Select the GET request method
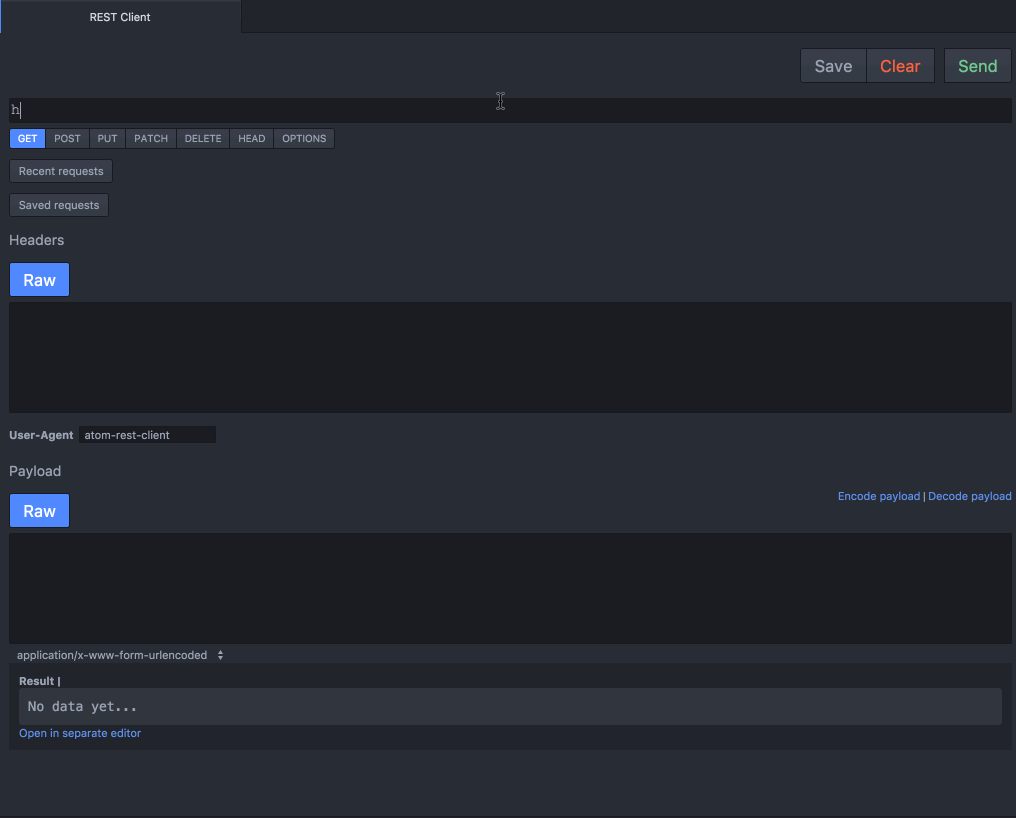This screenshot has height=818, width=1016. [x=26, y=138]
